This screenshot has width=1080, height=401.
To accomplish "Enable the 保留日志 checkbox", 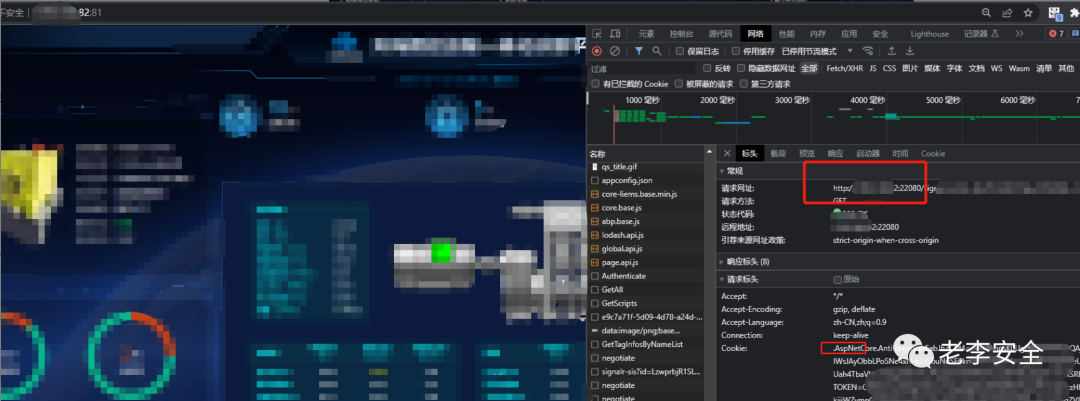I will pyautogui.click(x=680, y=51).
